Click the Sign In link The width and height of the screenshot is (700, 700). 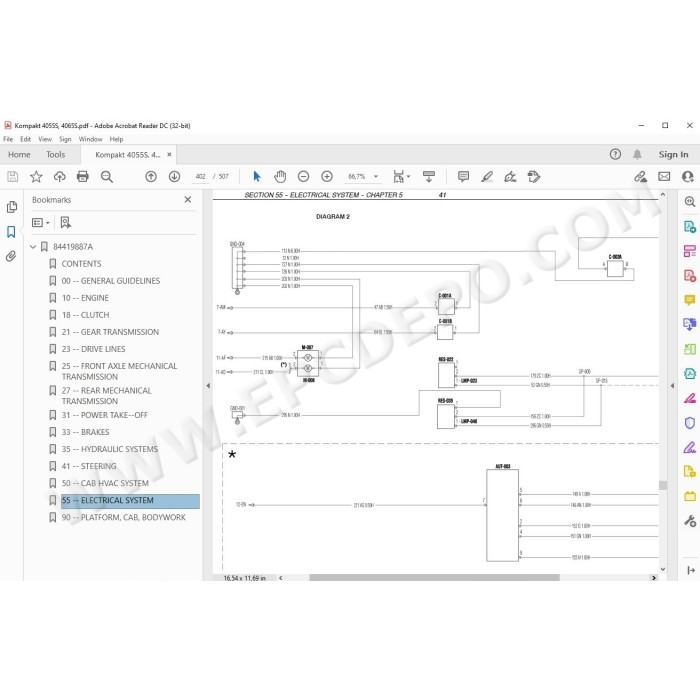point(673,154)
